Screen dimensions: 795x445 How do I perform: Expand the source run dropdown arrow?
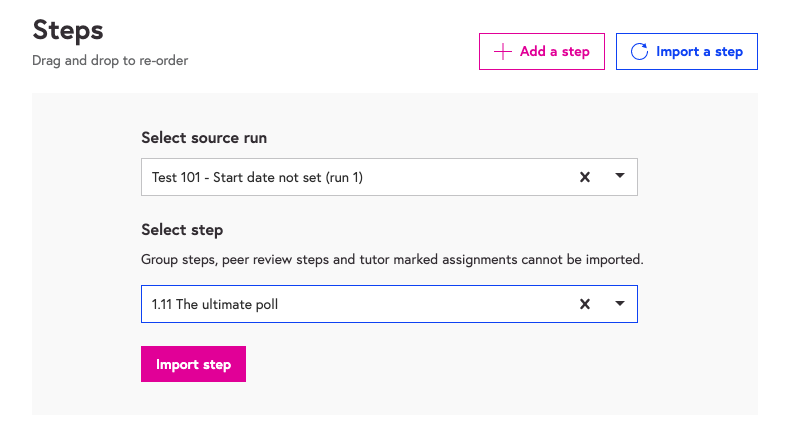(619, 177)
